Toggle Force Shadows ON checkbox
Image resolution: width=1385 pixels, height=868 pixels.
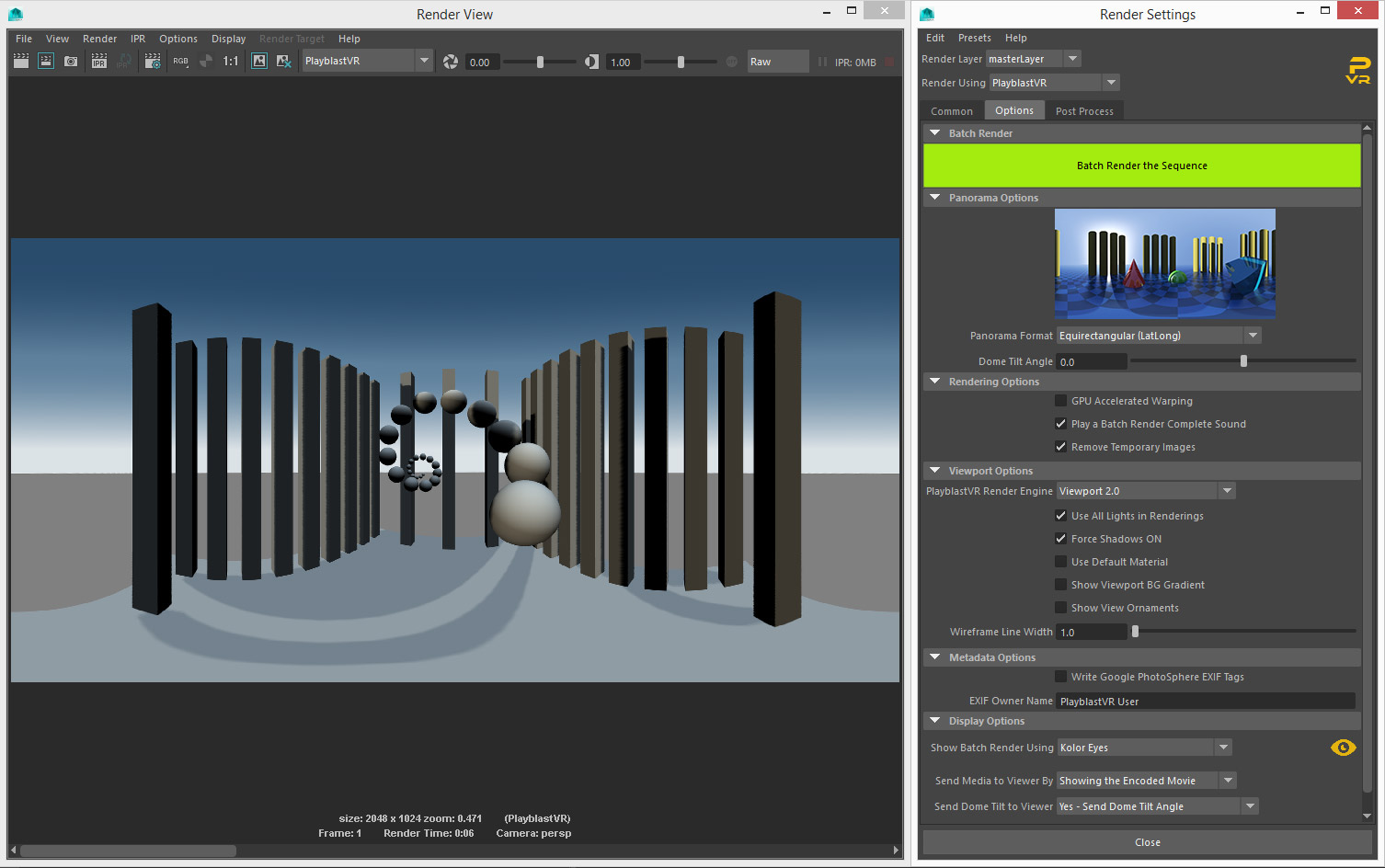(1061, 539)
